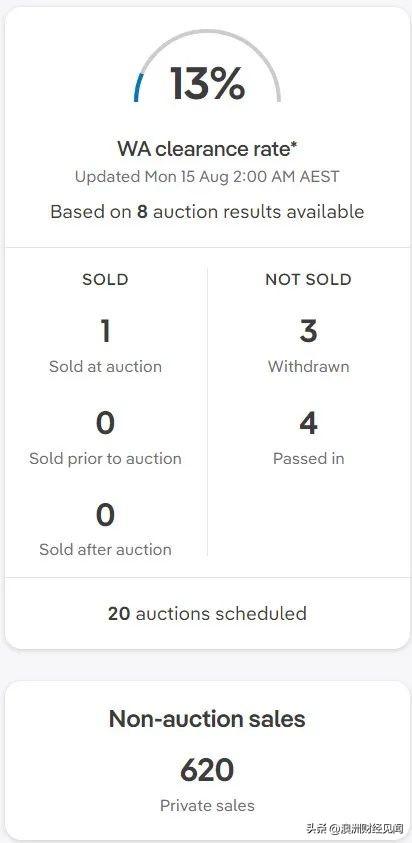The image size is (412, 843).
Task: Click the Sold prior to auction count
Action: coord(105,423)
